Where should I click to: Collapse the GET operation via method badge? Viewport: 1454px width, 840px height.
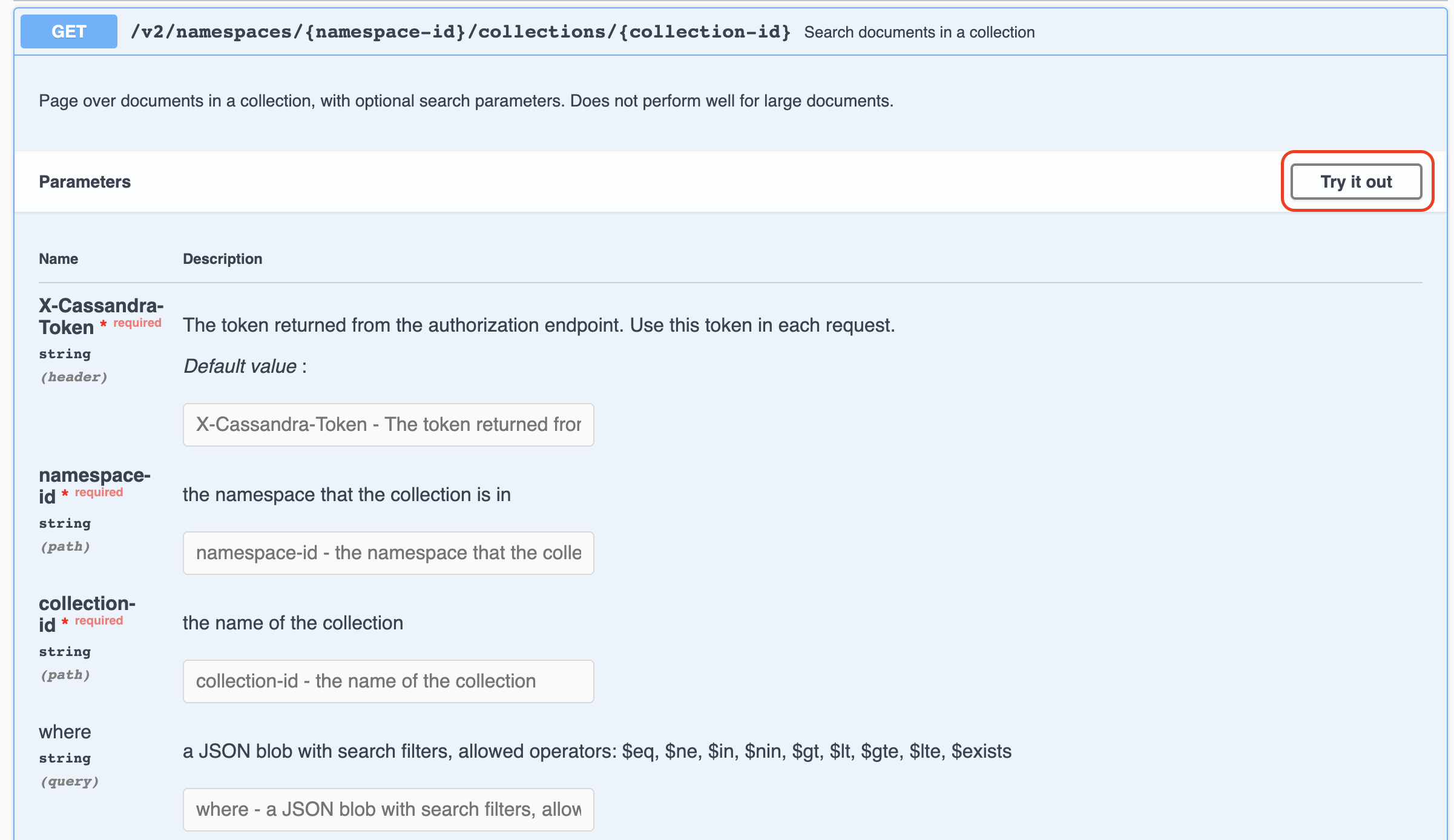(x=69, y=31)
